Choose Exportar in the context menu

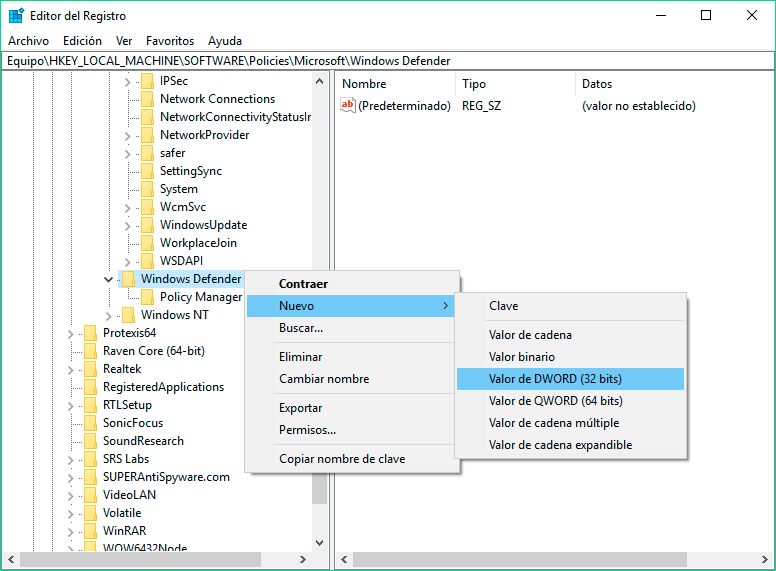click(x=350, y=408)
